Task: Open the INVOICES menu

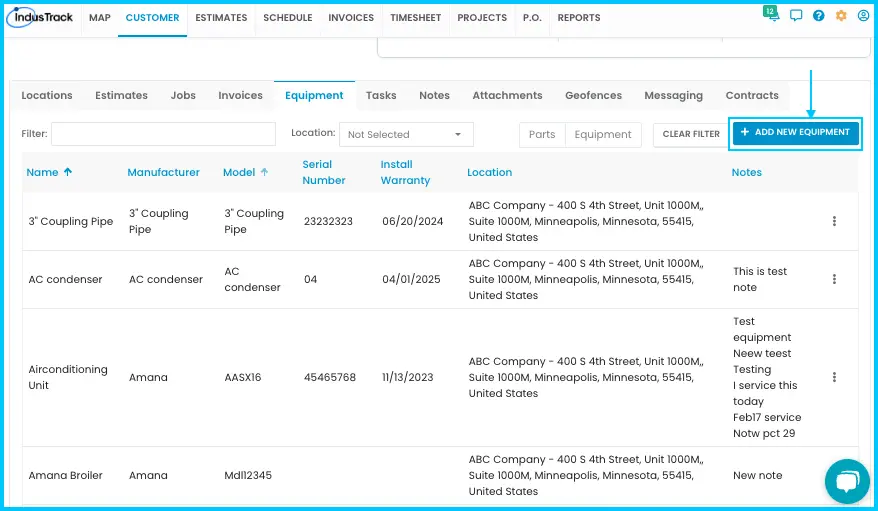Action: pos(351,18)
